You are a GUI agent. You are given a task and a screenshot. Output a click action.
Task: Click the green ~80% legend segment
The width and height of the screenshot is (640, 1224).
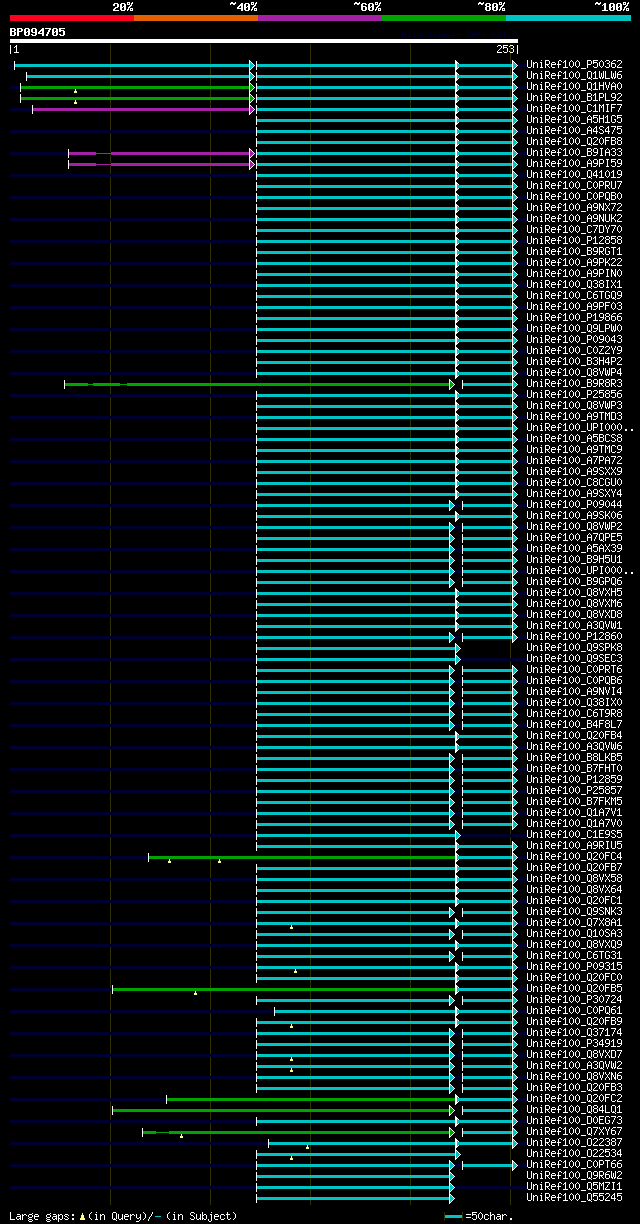[444, 18]
